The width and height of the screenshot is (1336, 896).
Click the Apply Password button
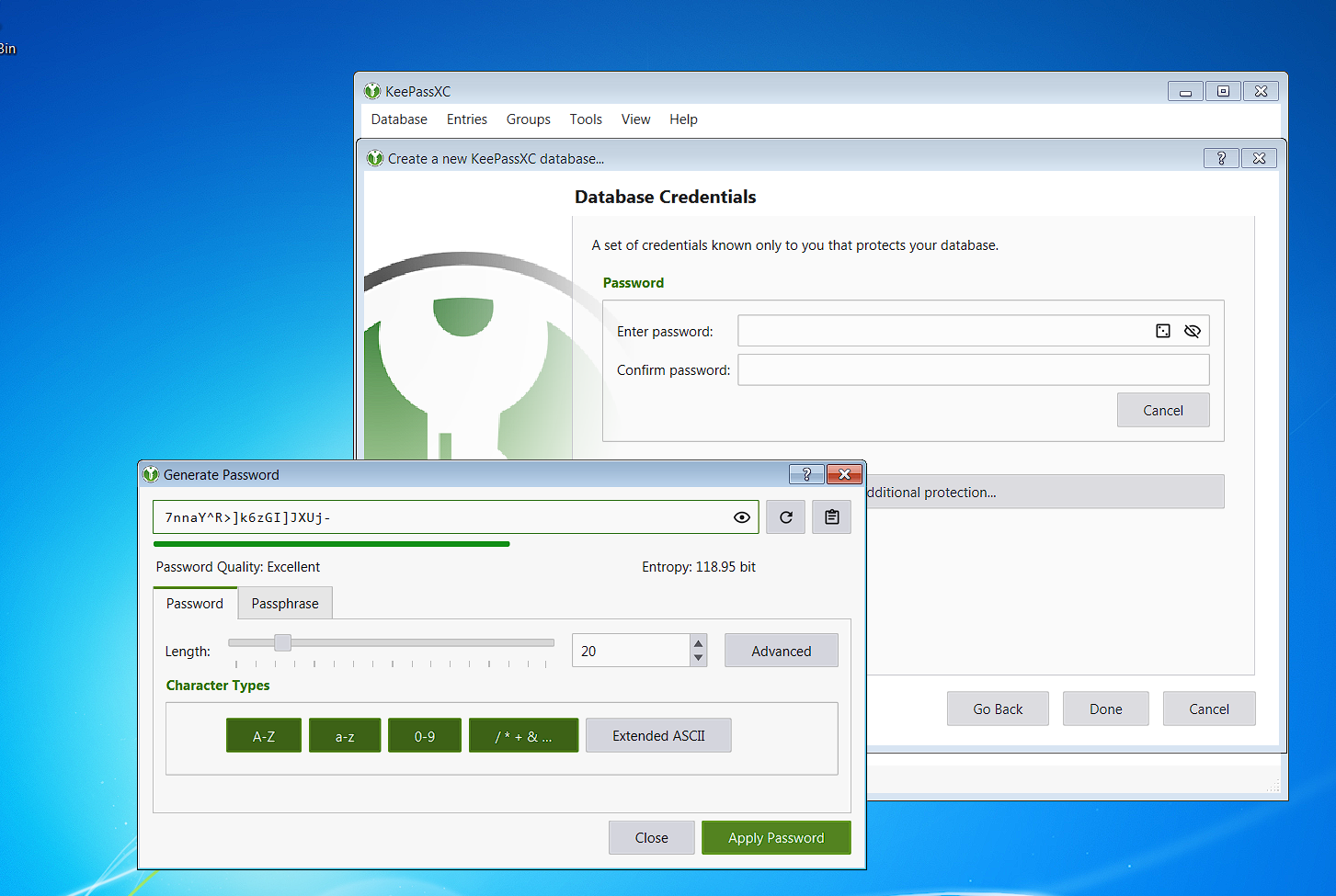(776, 837)
